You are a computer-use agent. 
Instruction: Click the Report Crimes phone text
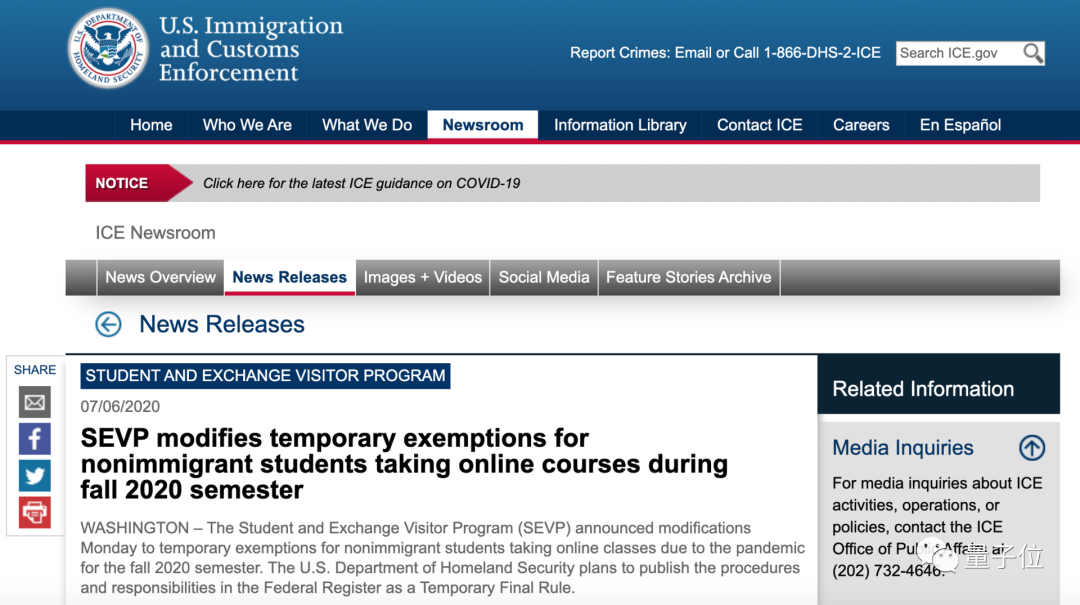click(x=725, y=53)
